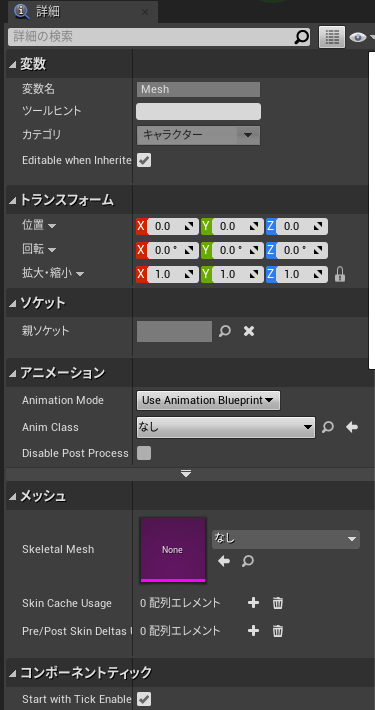The width and height of the screenshot is (375, 710).
Task: Click the Skeletal Mesh None thumbnail
Action: [x=173, y=550]
